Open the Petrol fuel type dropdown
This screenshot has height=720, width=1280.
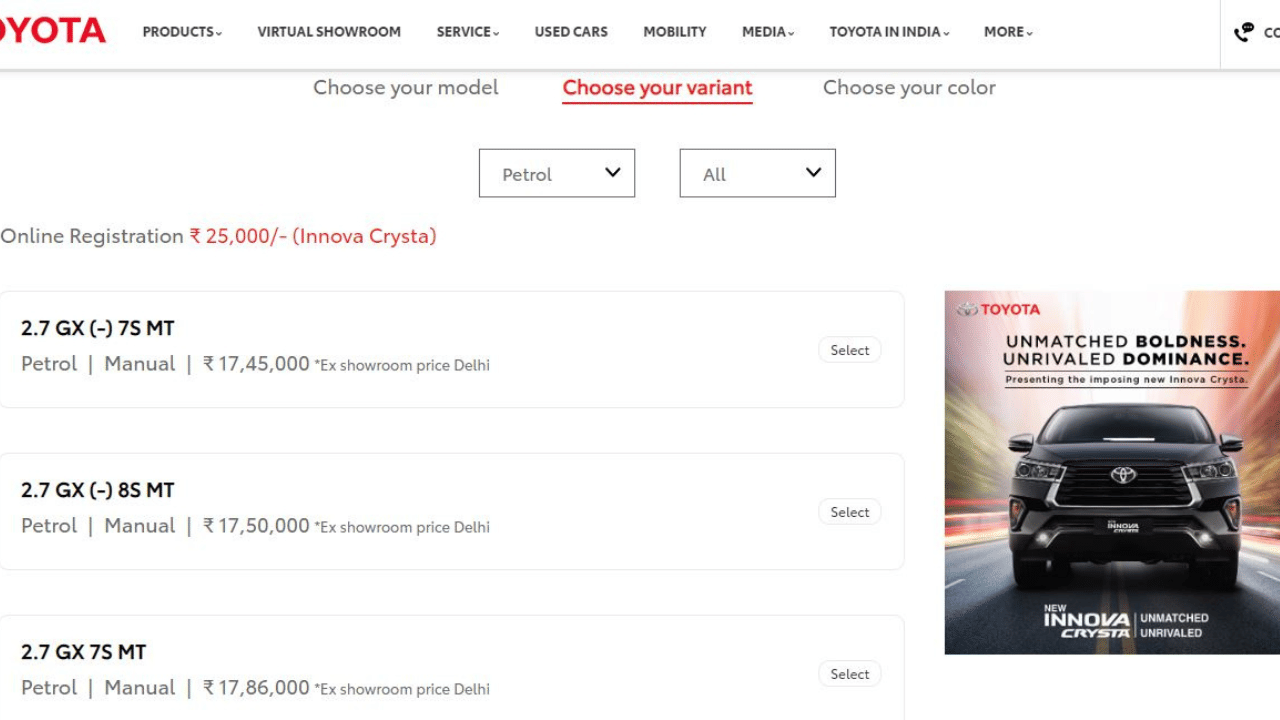coord(557,173)
